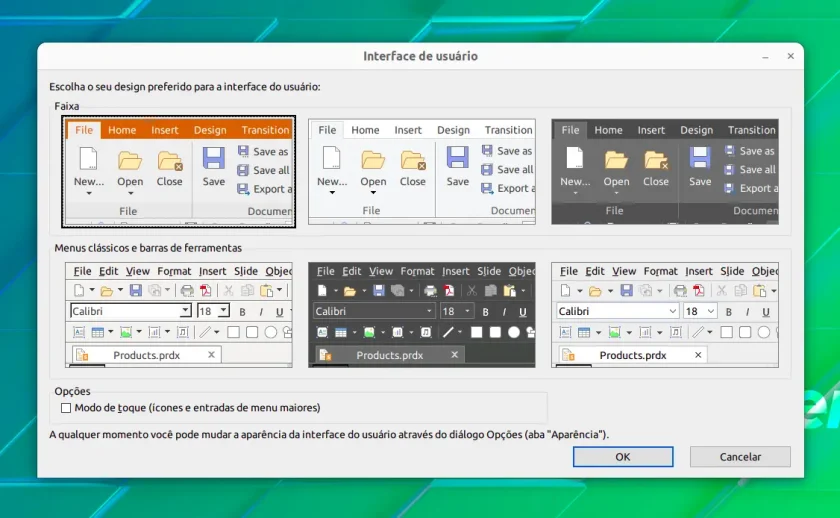This screenshot has height=518, width=840.
Task: Click the New document icon in dark ribbon preview
Action: 575,159
